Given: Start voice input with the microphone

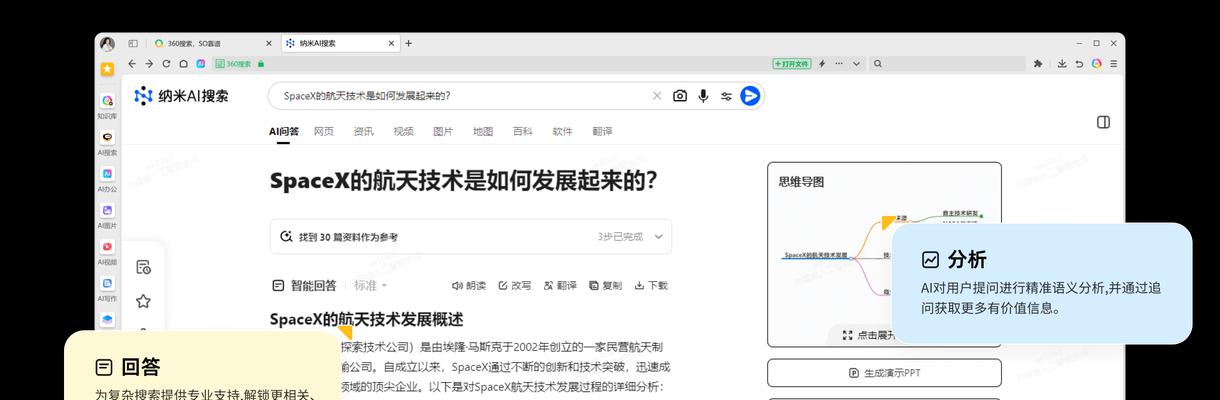Looking at the screenshot, I should tap(703, 96).
